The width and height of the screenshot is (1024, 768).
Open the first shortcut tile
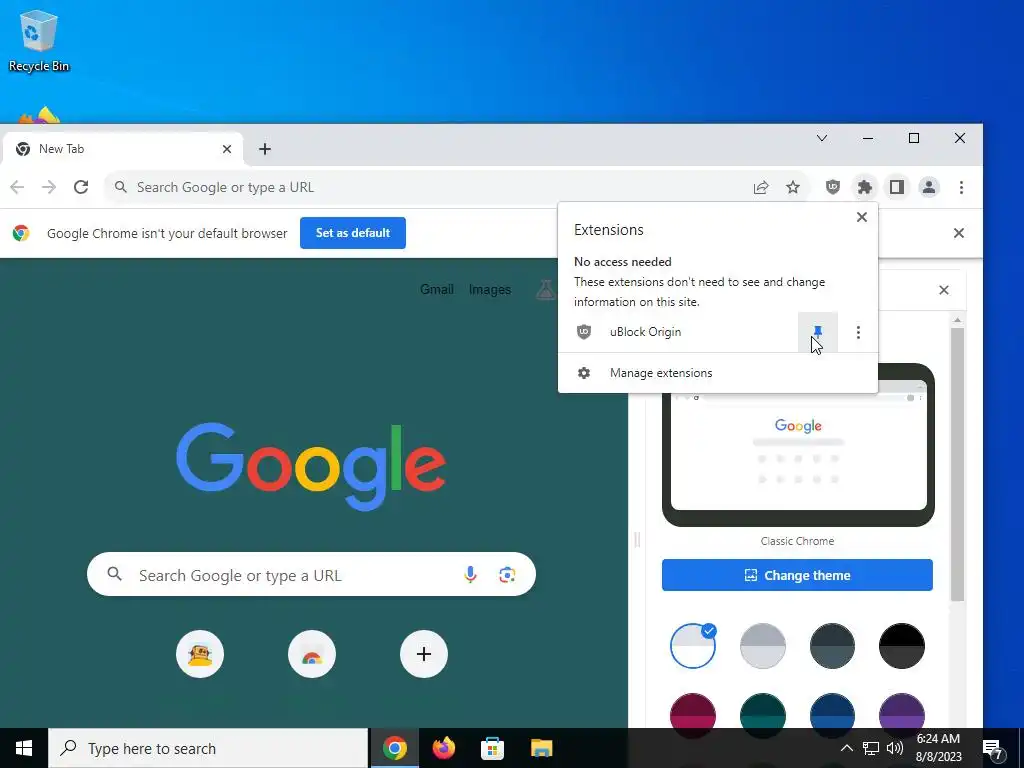pyautogui.click(x=200, y=654)
